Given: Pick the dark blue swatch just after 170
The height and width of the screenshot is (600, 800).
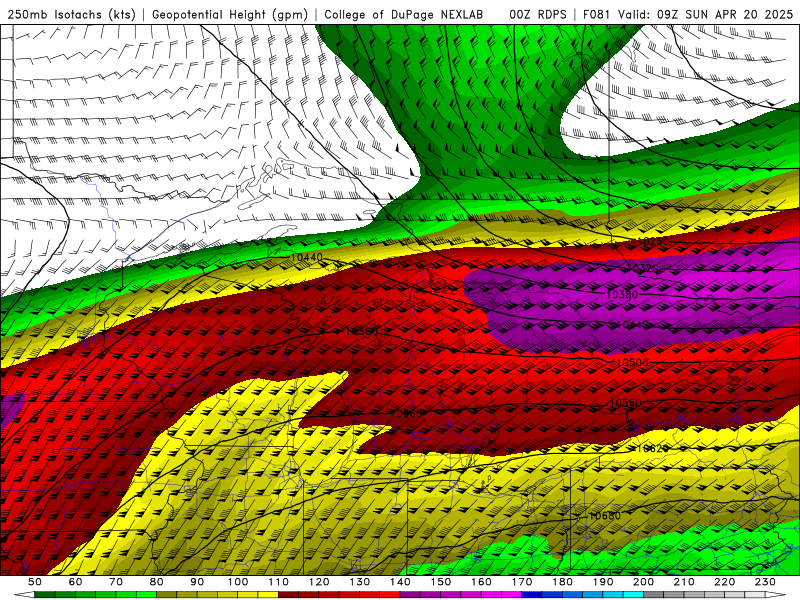Looking at the screenshot, I should point(532,595).
